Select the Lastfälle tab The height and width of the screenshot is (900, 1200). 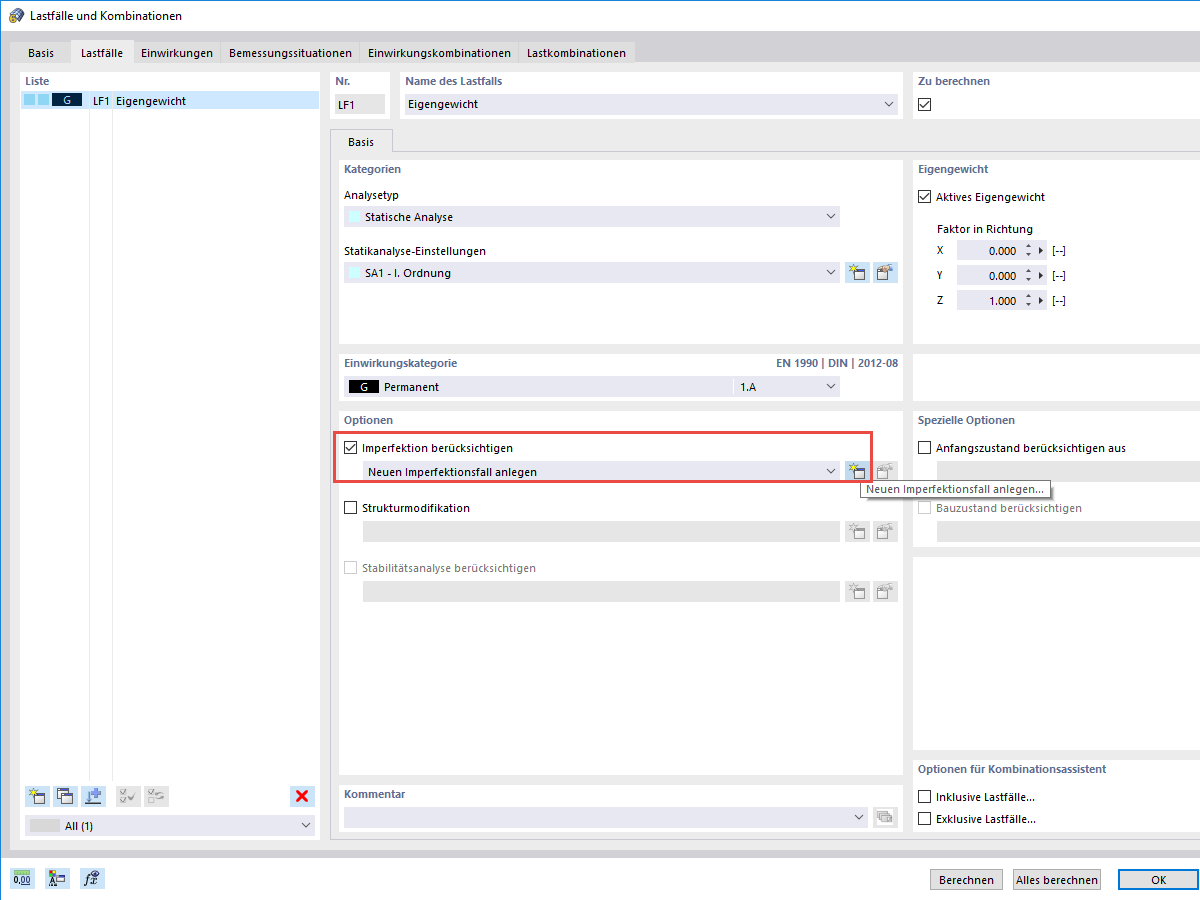tap(102, 53)
